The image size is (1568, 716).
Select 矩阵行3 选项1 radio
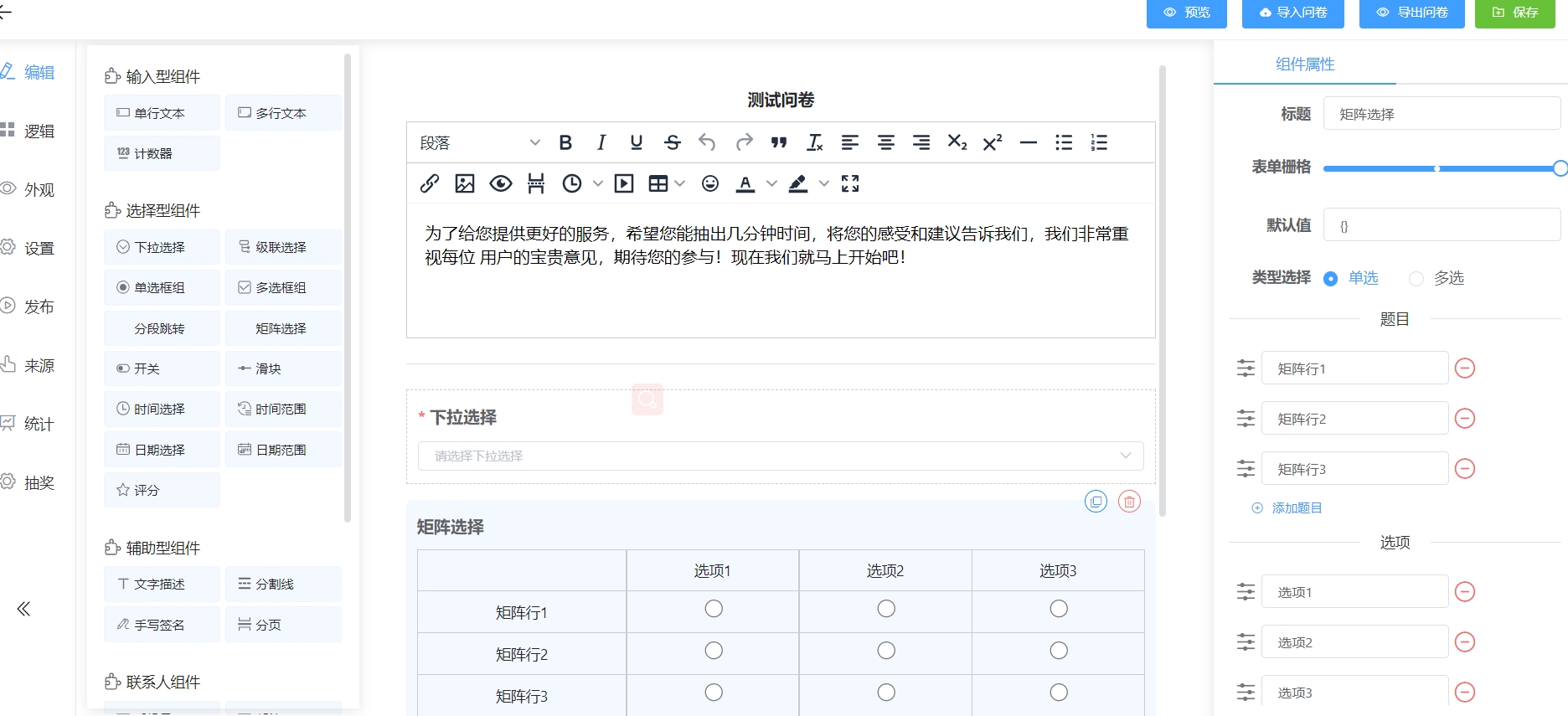pyautogui.click(x=714, y=693)
